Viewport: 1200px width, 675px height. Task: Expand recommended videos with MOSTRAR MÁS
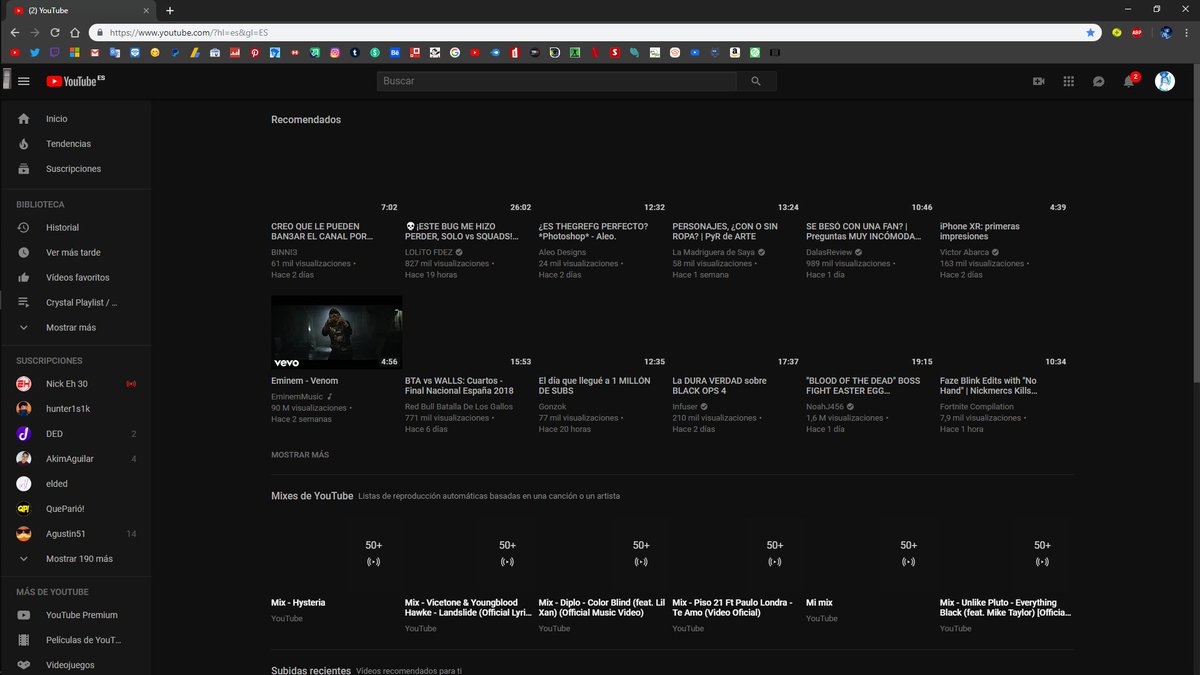[300, 455]
